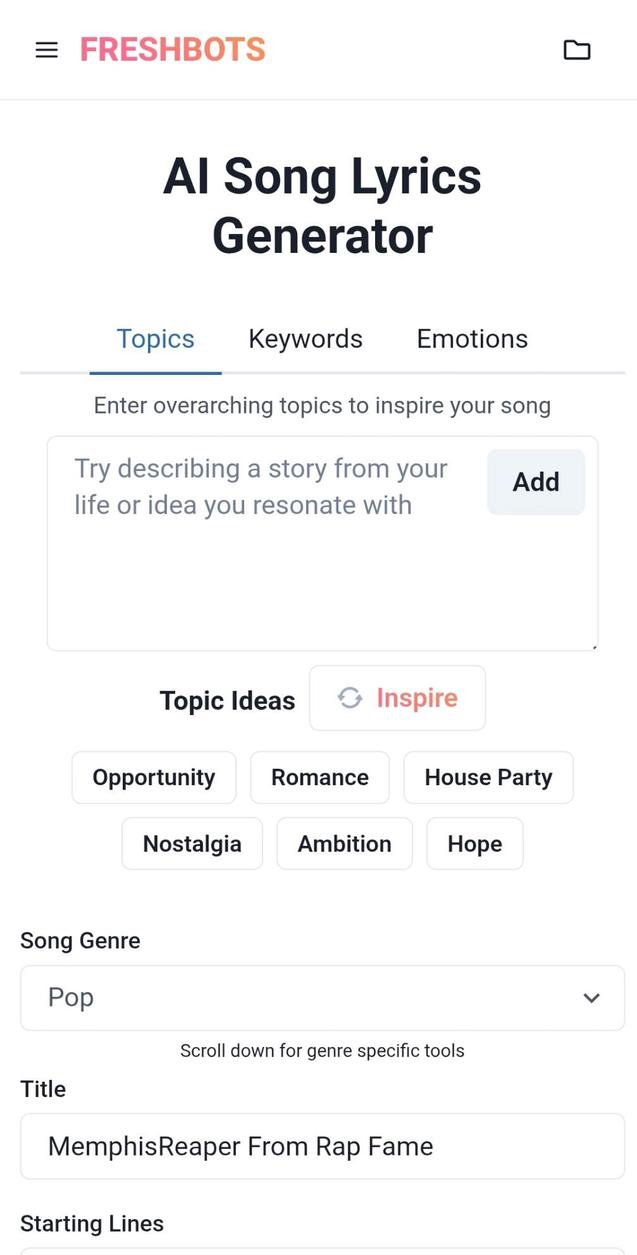Click Inspire to generate topic ideas

tap(397, 697)
